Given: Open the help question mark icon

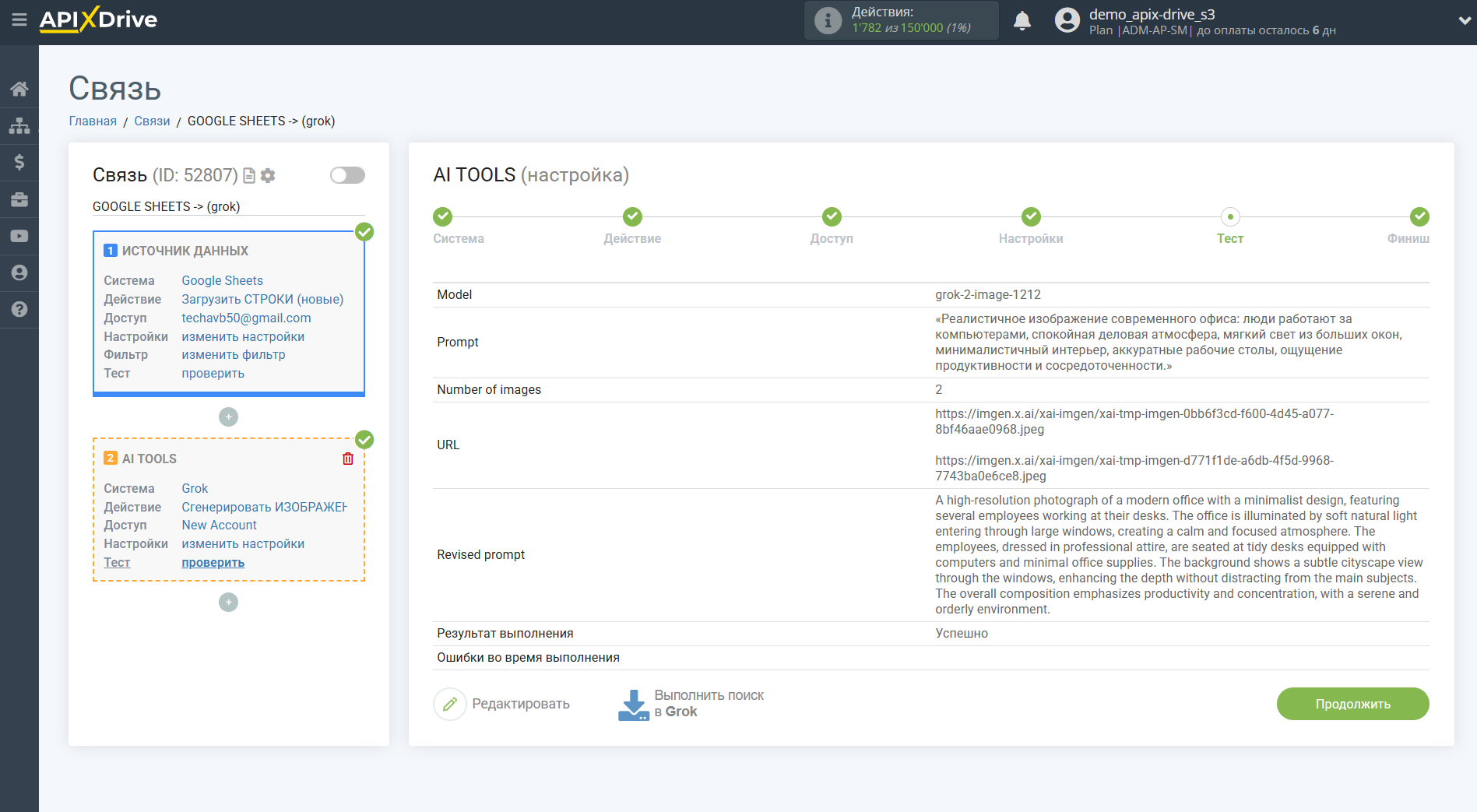Looking at the screenshot, I should point(19,309).
